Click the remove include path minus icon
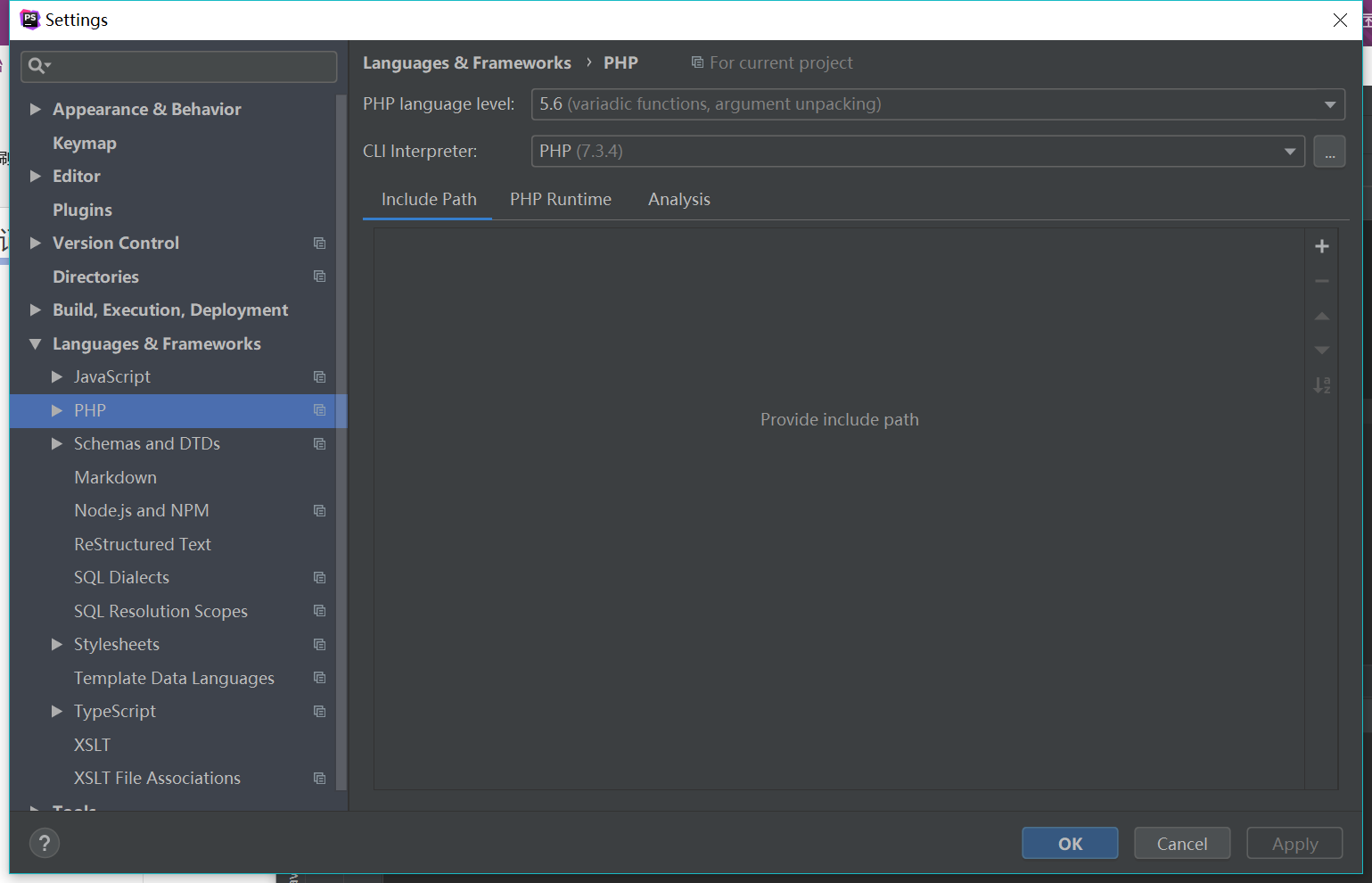1372x883 pixels. 1322,281
